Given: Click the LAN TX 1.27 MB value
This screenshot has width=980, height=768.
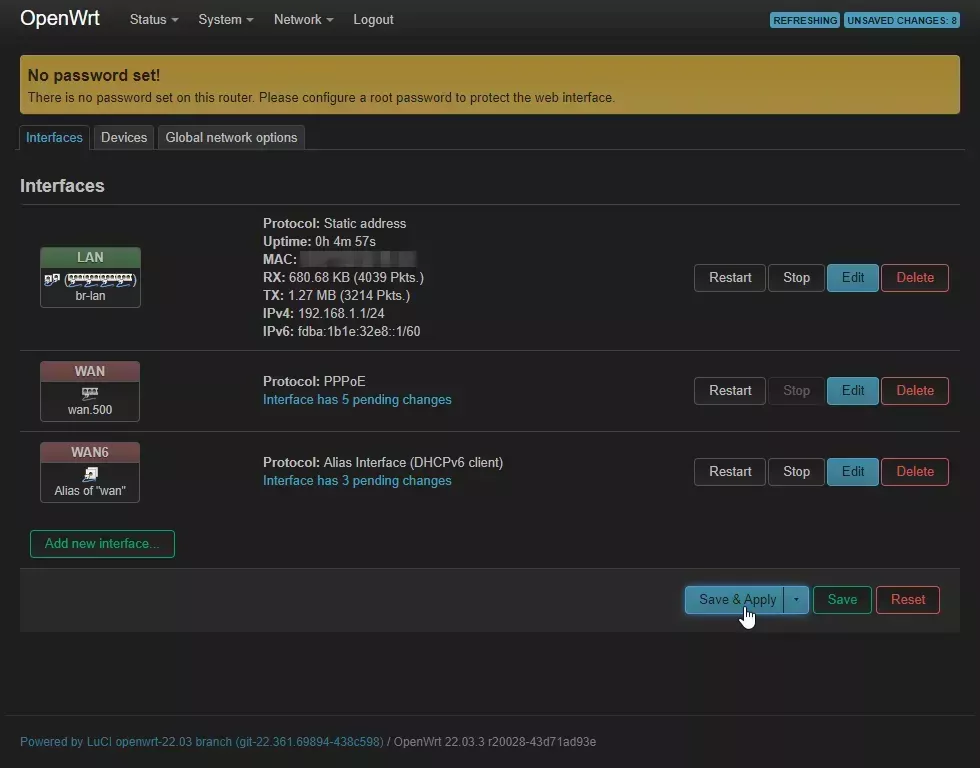Looking at the screenshot, I should [x=349, y=296].
